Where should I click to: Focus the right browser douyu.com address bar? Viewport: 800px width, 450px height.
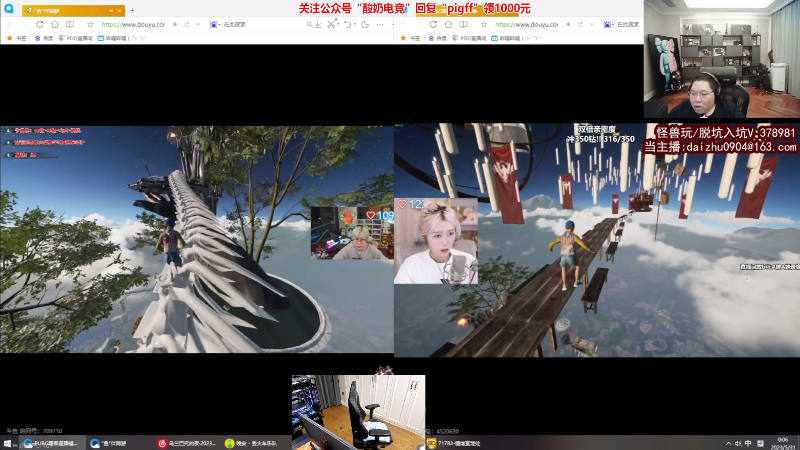tap(527, 24)
